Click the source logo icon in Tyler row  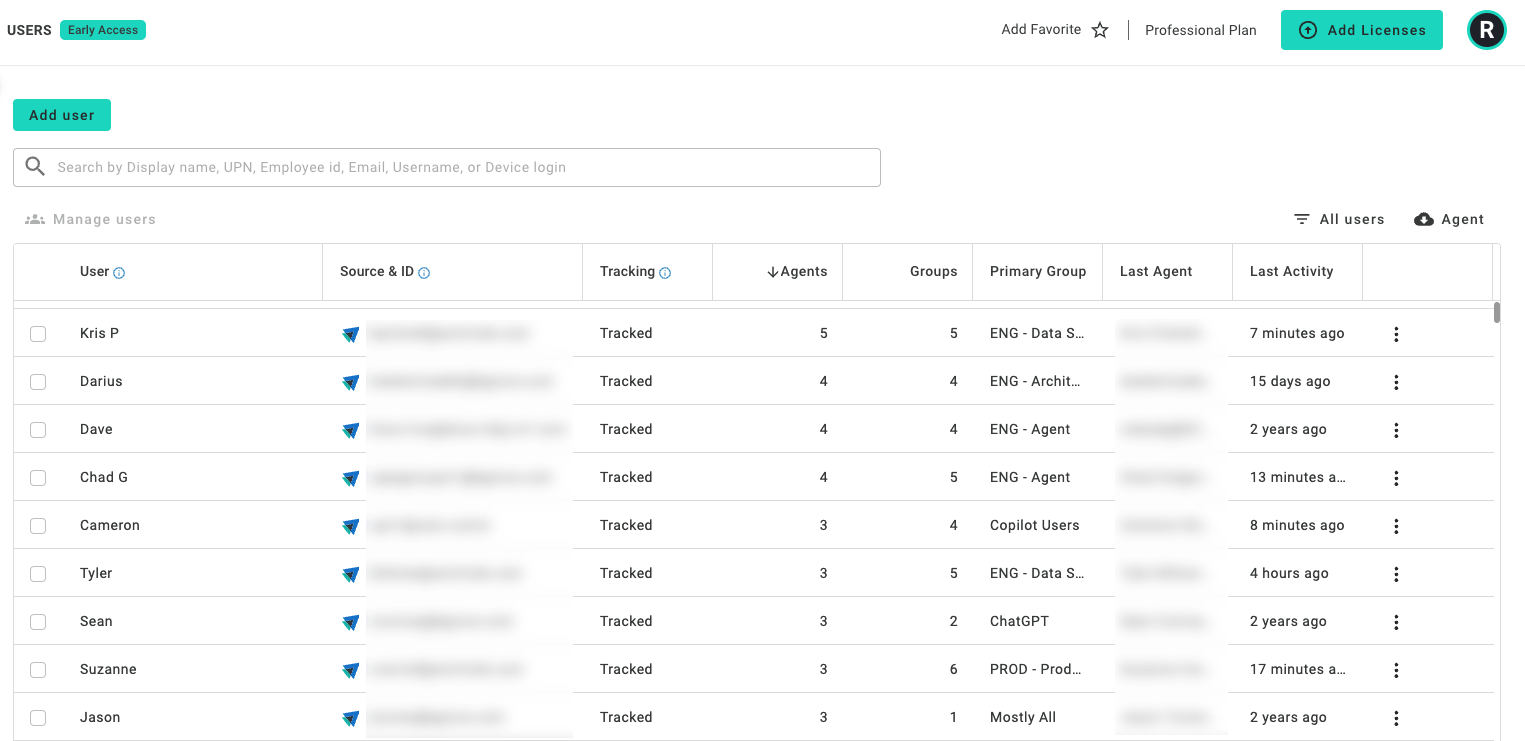[350, 575]
